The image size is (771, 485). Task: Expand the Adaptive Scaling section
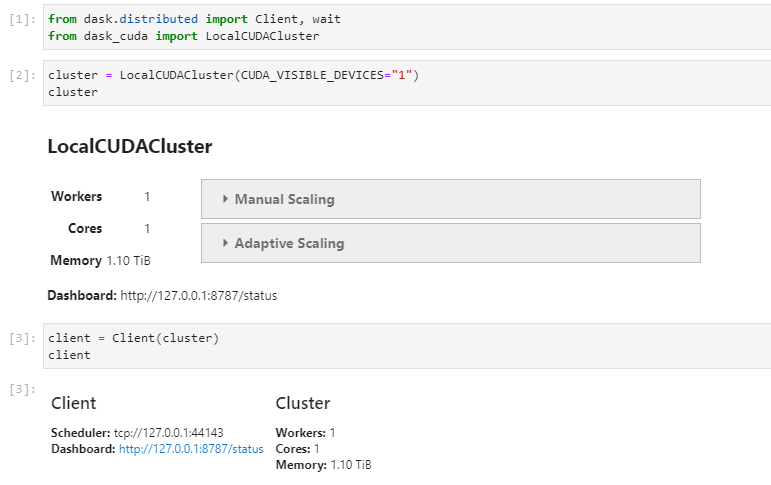click(450, 243)
